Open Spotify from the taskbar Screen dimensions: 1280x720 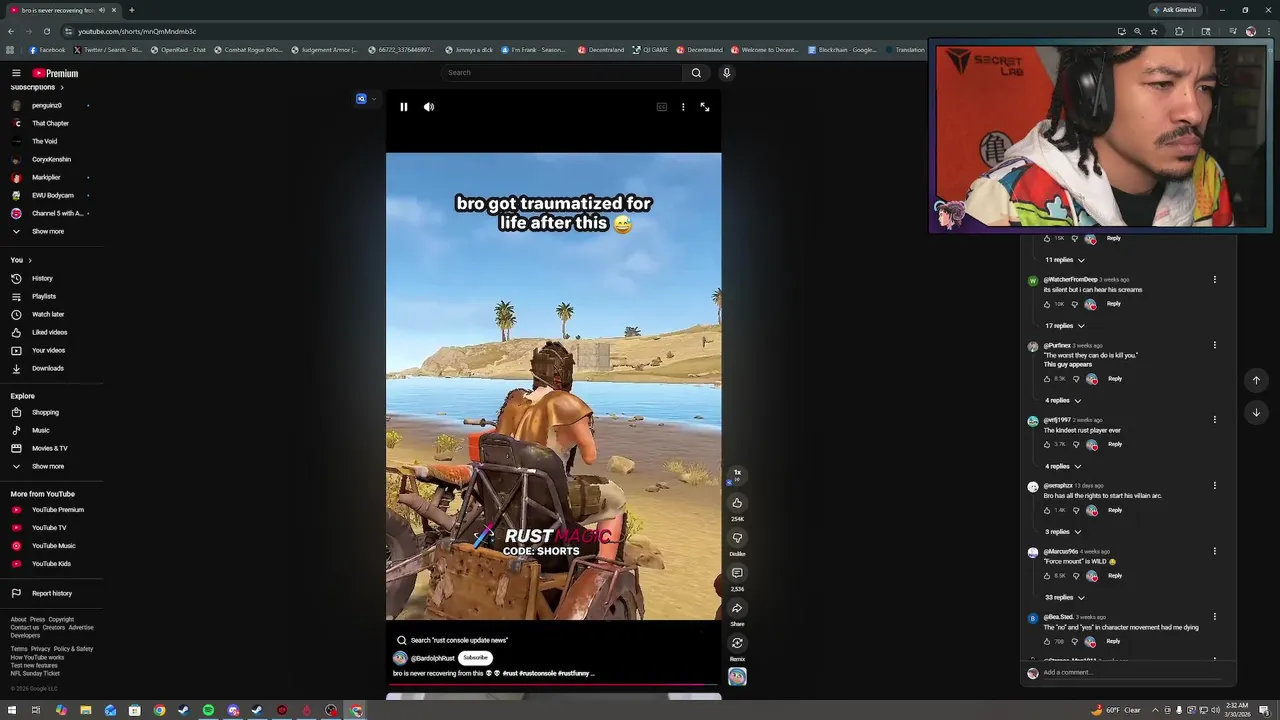tap(208, 711)
